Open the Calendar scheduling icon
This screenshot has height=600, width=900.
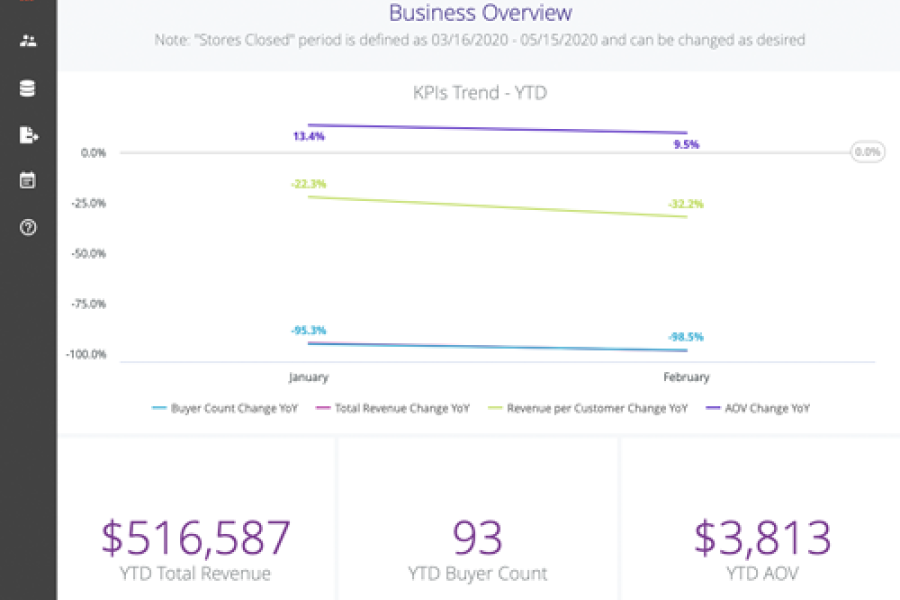coord(27,182)
